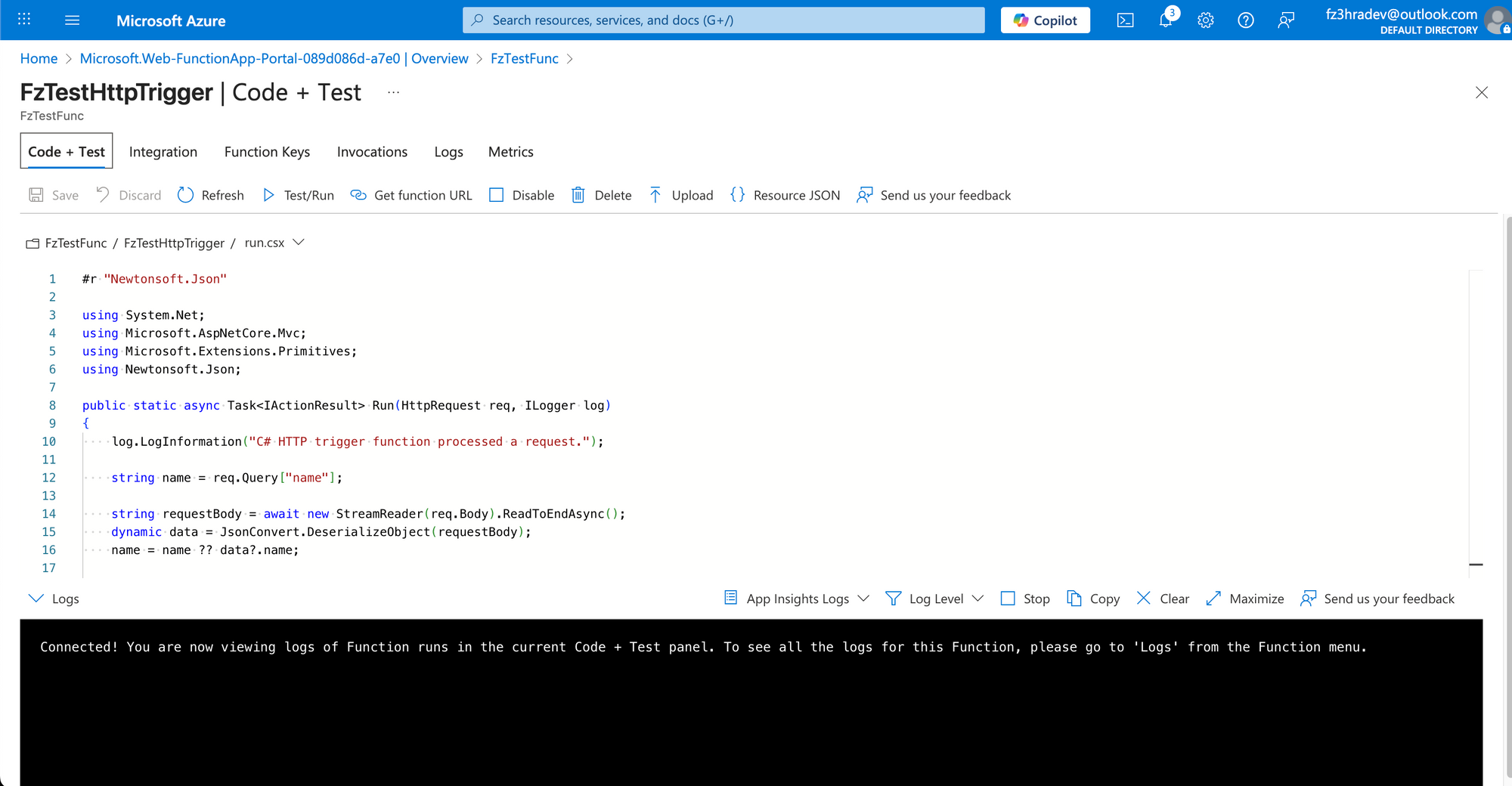Click the code editor minimap scrollbar

pos(1476,423)
